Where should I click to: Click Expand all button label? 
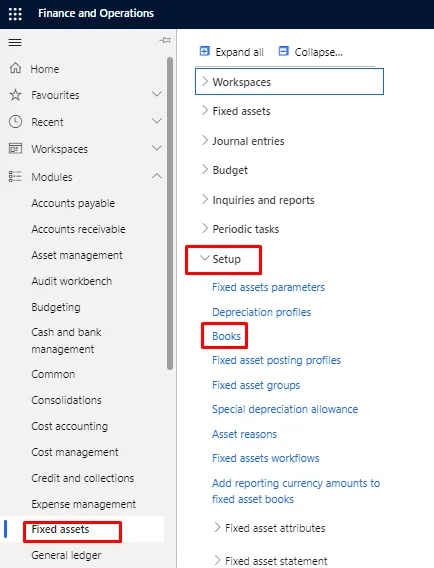click(x=239, y=52)
